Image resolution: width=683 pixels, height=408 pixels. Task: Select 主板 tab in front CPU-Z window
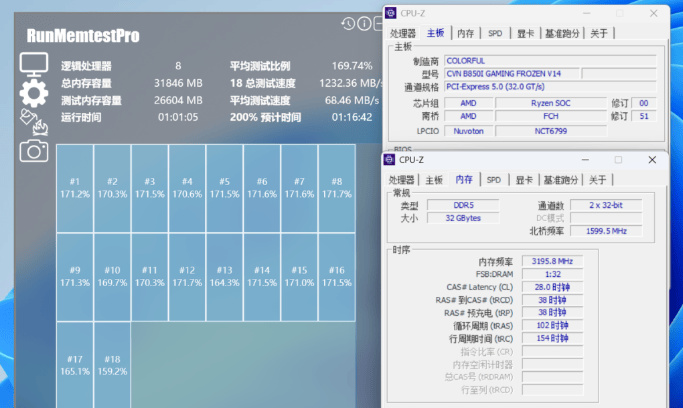tap(434, 180)
